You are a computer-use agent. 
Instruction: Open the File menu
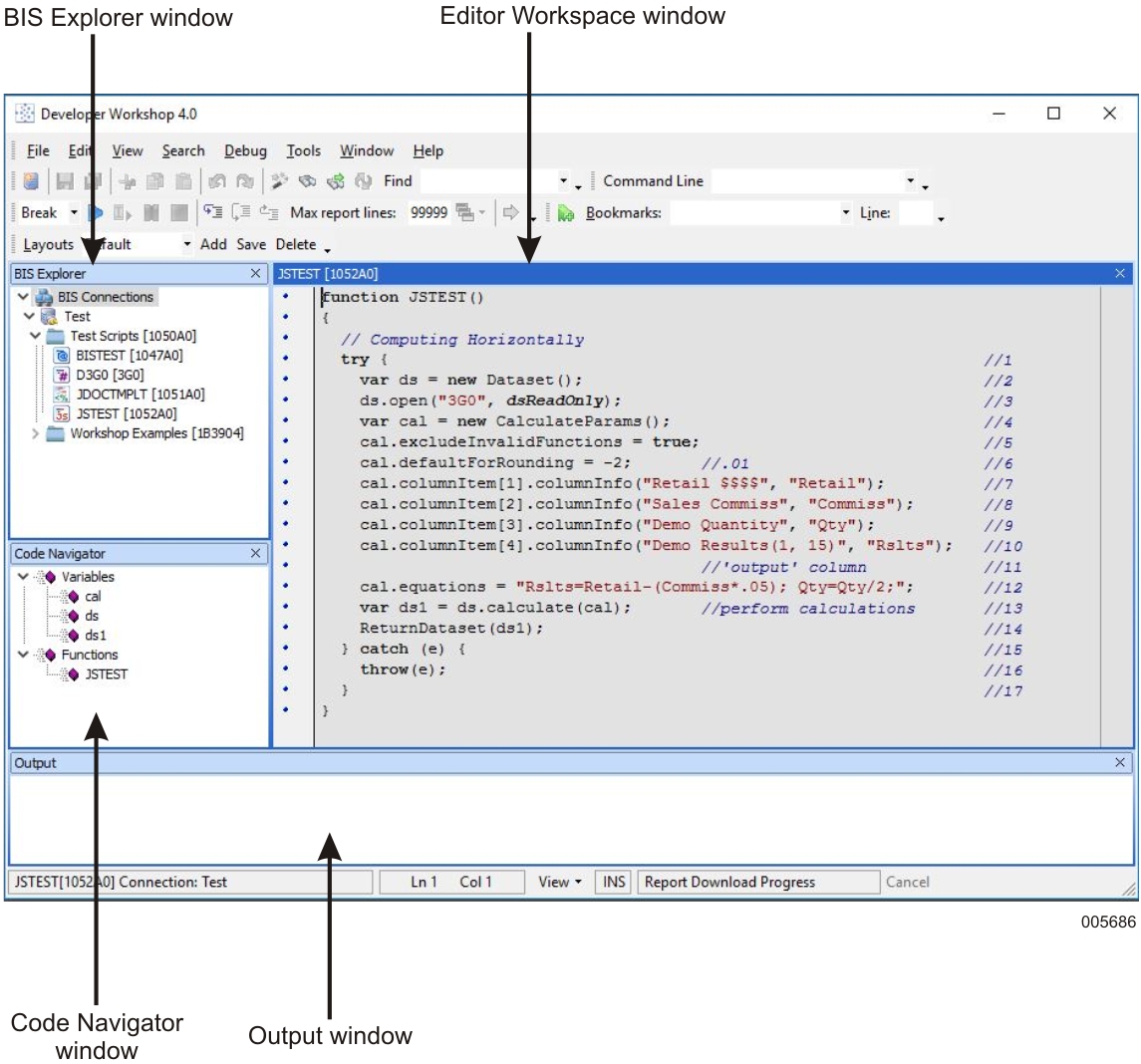tap(38, 150)
